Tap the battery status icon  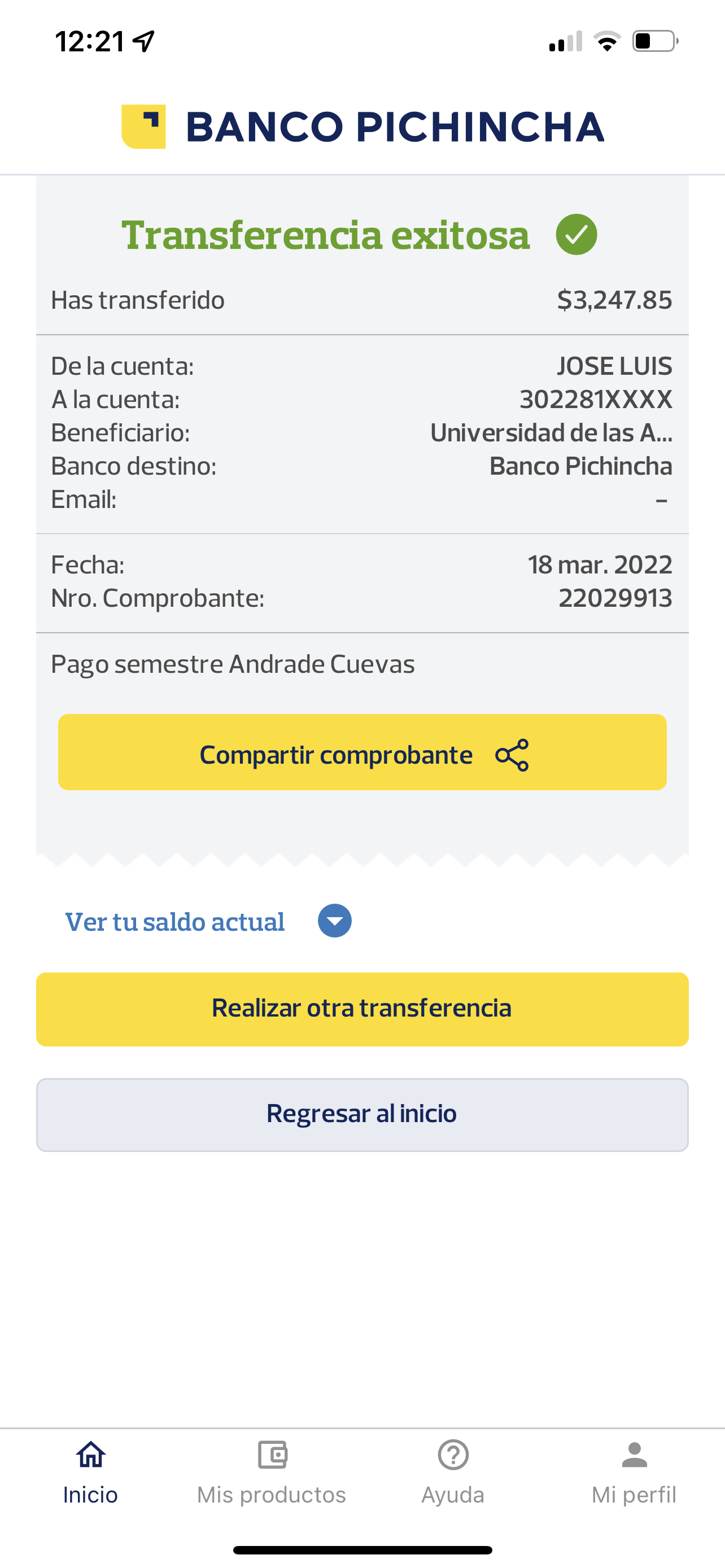[655, 41]
